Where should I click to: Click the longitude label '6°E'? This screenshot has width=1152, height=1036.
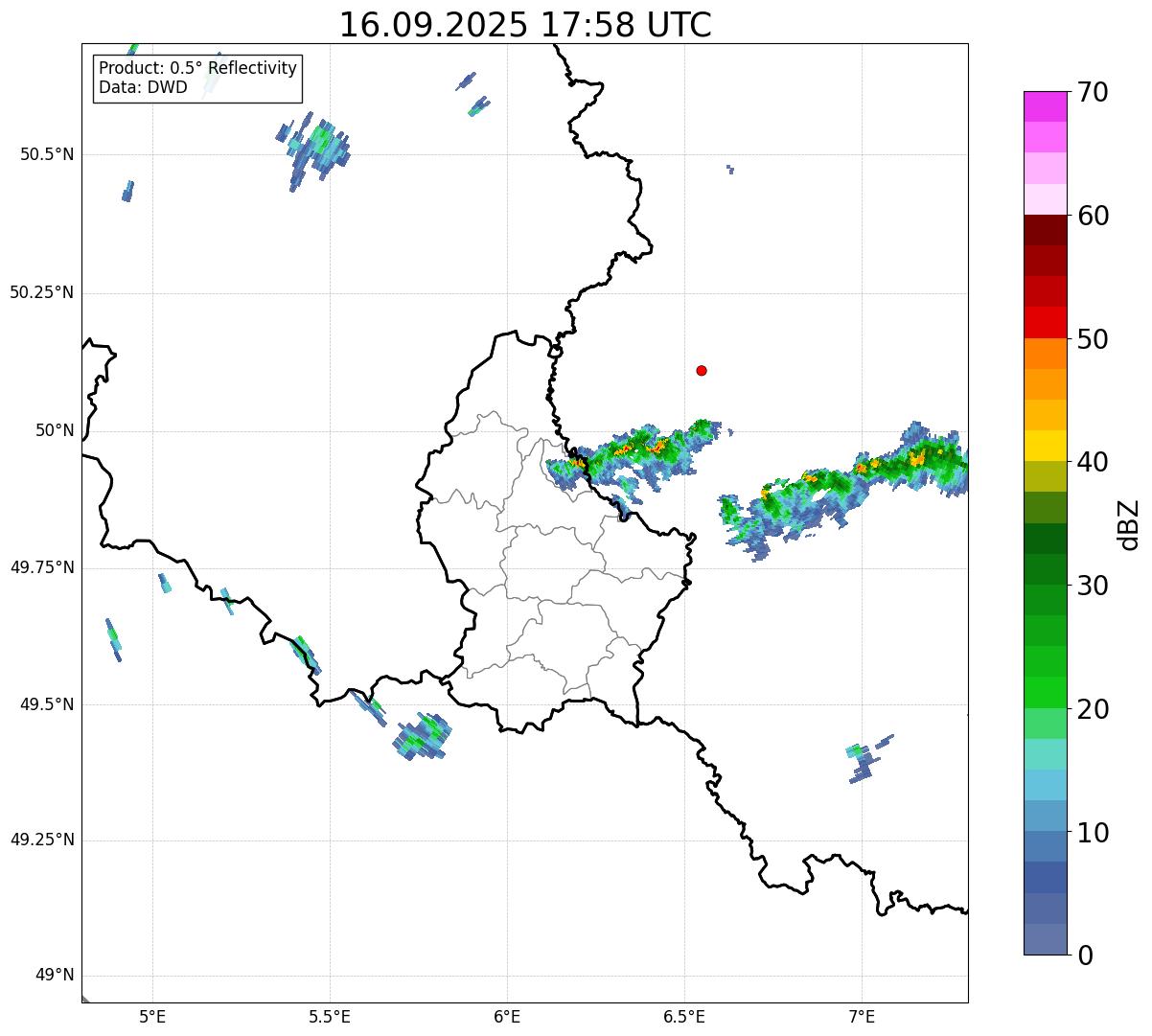coord(507,1016)
